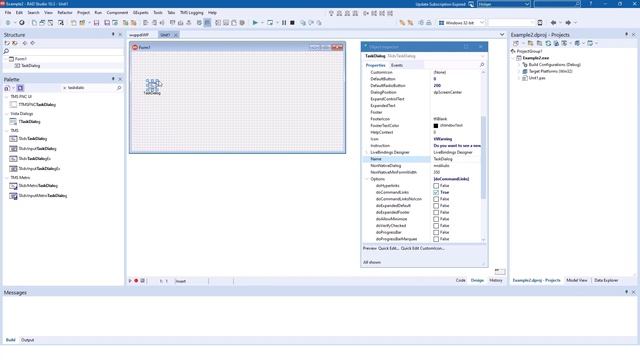Collapse the Vista Dialogs palette category

(x=7, y=114)
